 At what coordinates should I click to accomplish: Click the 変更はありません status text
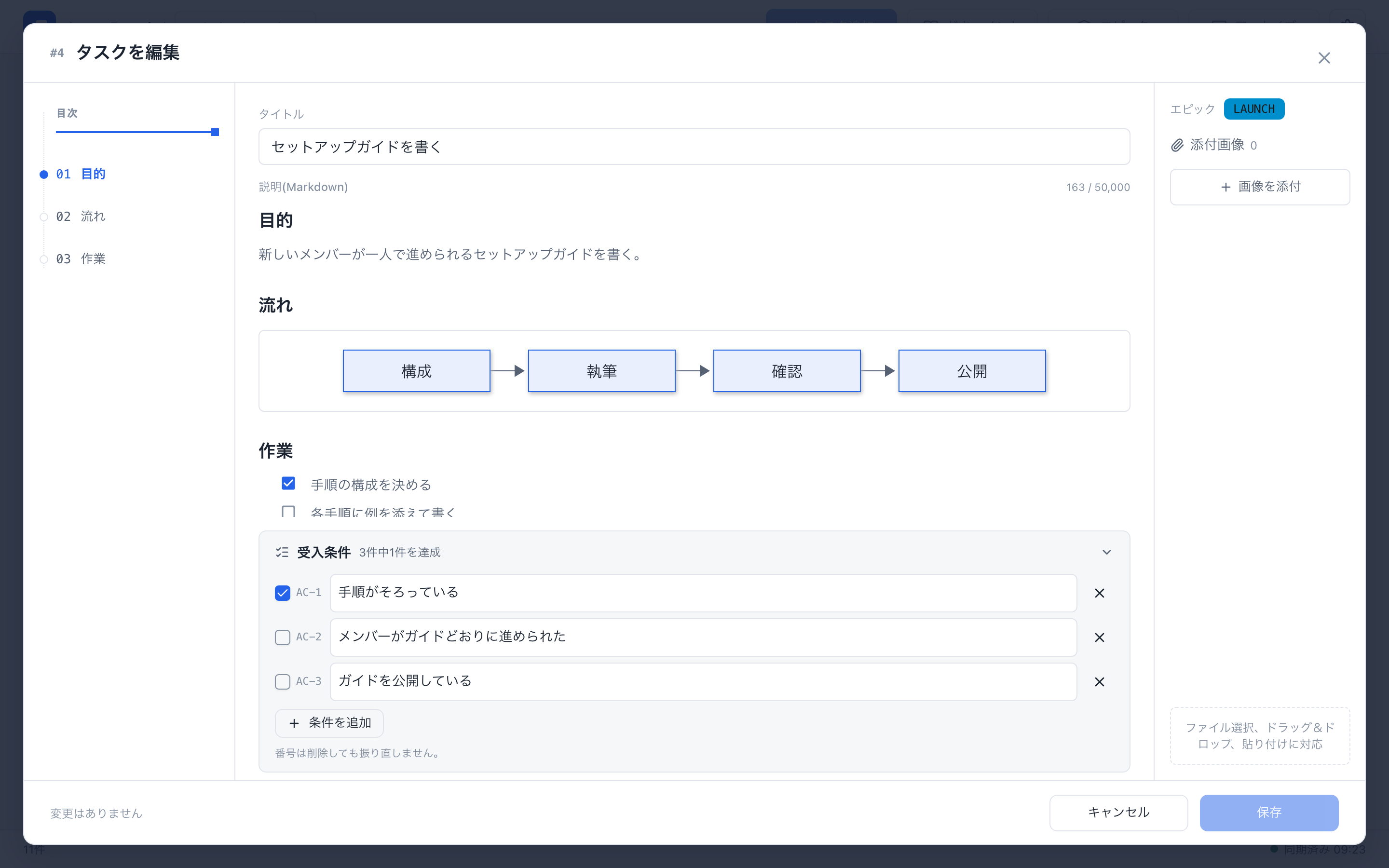tap(96, 813)
